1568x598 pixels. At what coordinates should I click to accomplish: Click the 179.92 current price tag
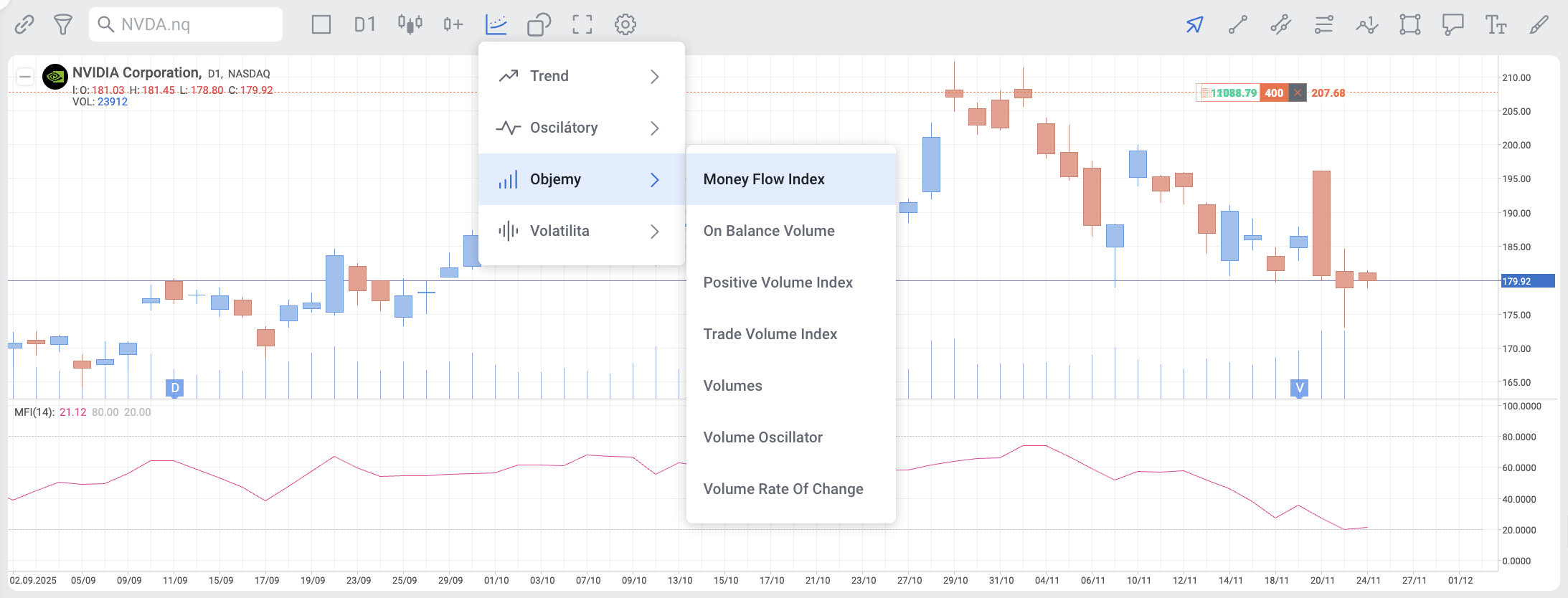click(1528, 281)
